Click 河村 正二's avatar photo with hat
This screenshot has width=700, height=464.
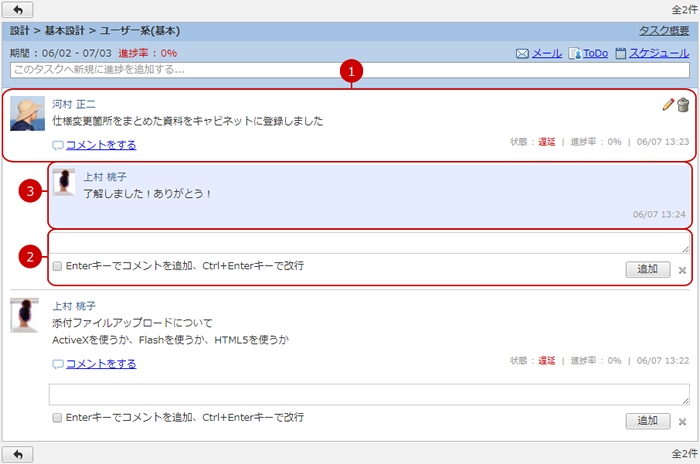pyautogui.click(x=27, y=113)
